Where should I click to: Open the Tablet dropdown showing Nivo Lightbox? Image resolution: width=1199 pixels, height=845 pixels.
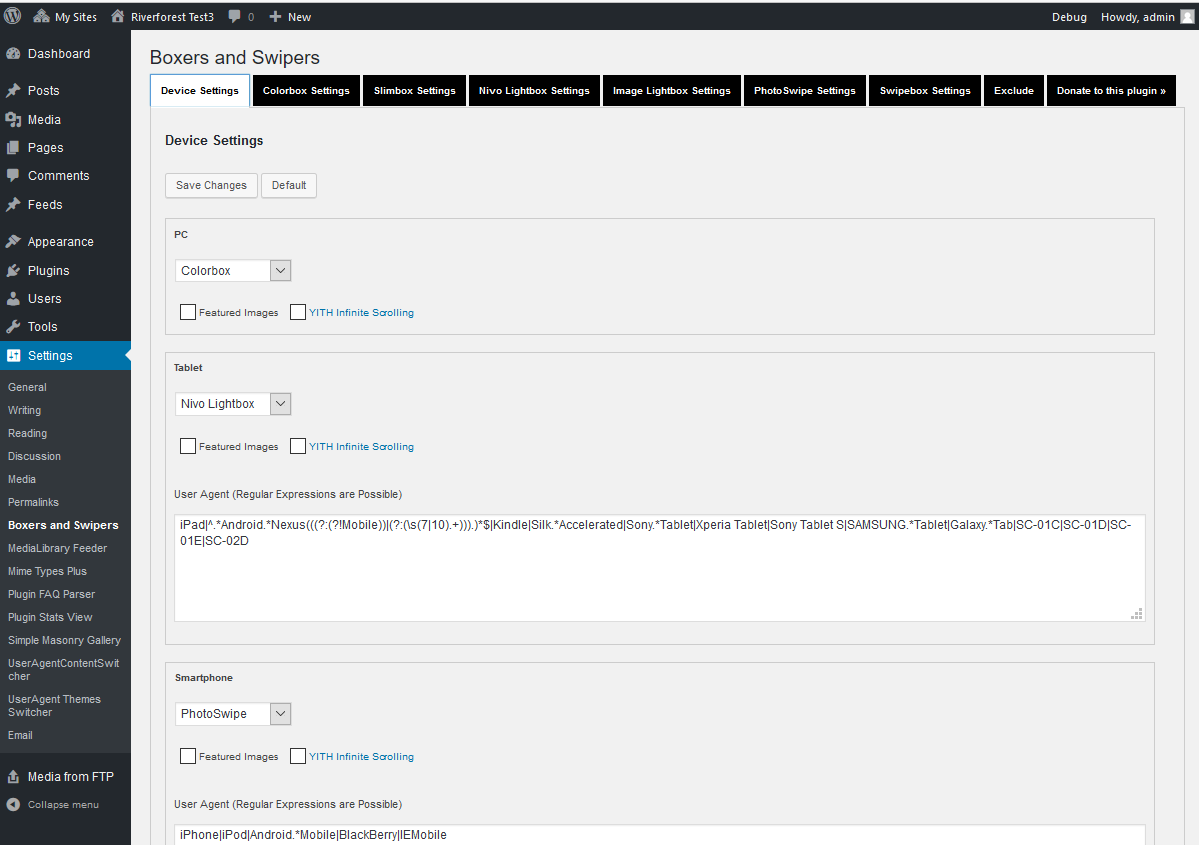pos(233,404)
